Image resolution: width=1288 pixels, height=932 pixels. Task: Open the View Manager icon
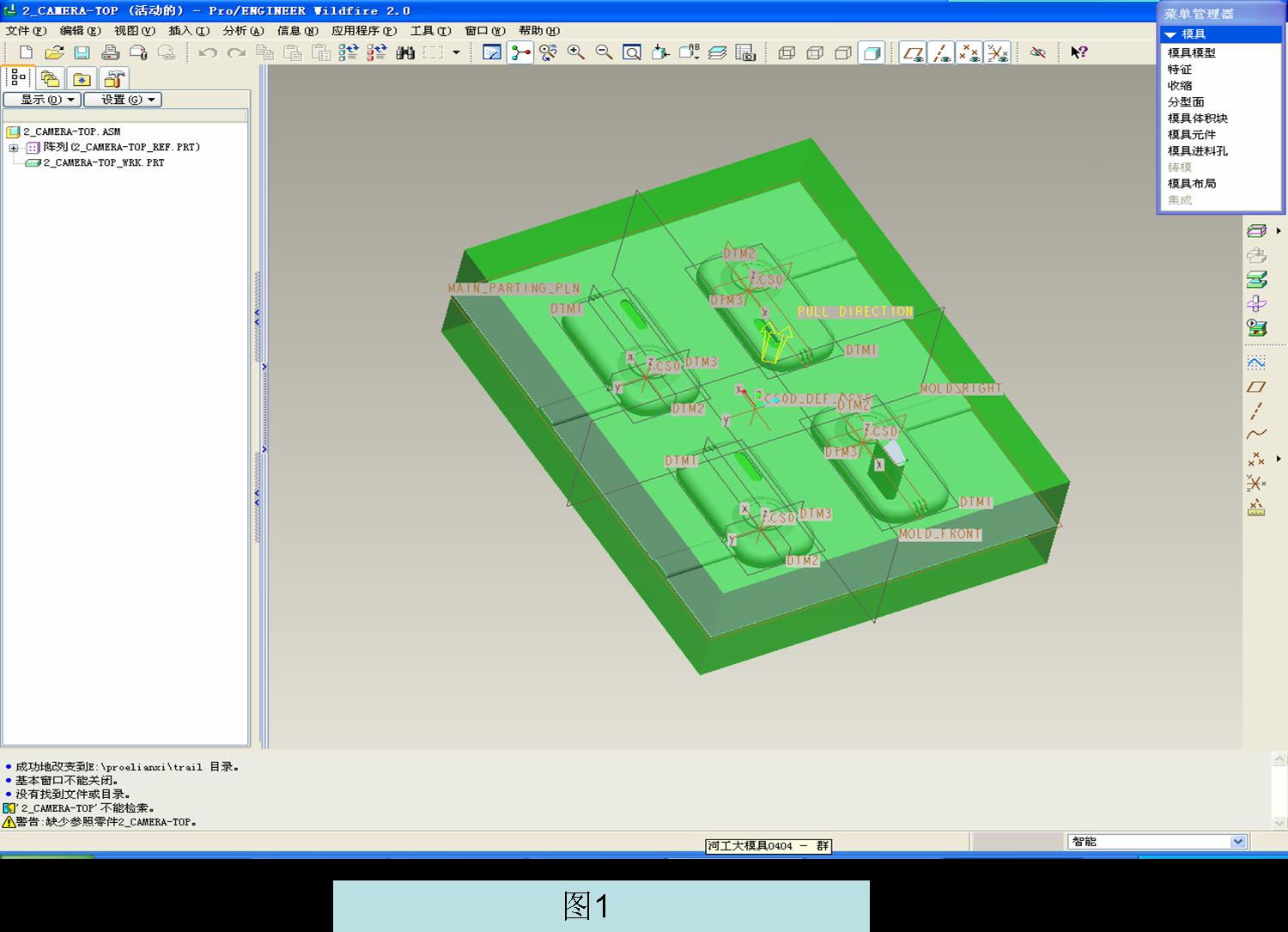[745, 52]
